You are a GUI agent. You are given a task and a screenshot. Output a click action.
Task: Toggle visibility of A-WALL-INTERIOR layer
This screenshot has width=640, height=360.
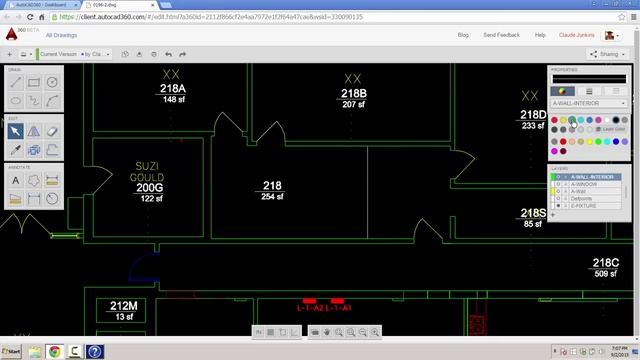pyautogui.click(x=558, y=177)
